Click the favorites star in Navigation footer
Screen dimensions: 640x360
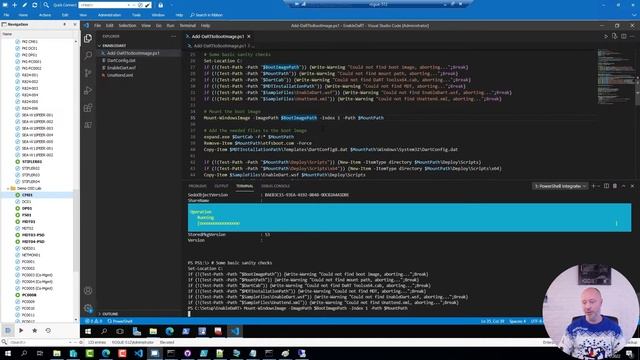point(35,330)
